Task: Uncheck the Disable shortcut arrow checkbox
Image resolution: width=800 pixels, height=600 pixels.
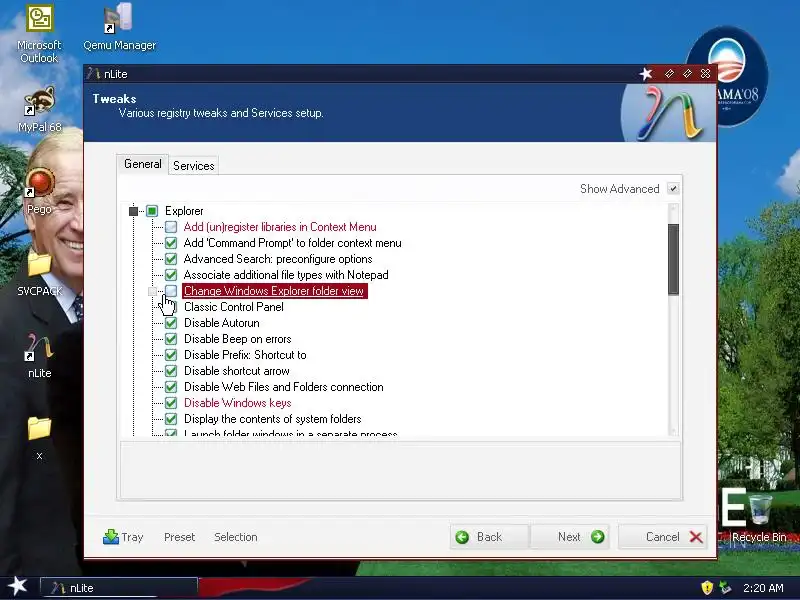Action: coord(171,371)
